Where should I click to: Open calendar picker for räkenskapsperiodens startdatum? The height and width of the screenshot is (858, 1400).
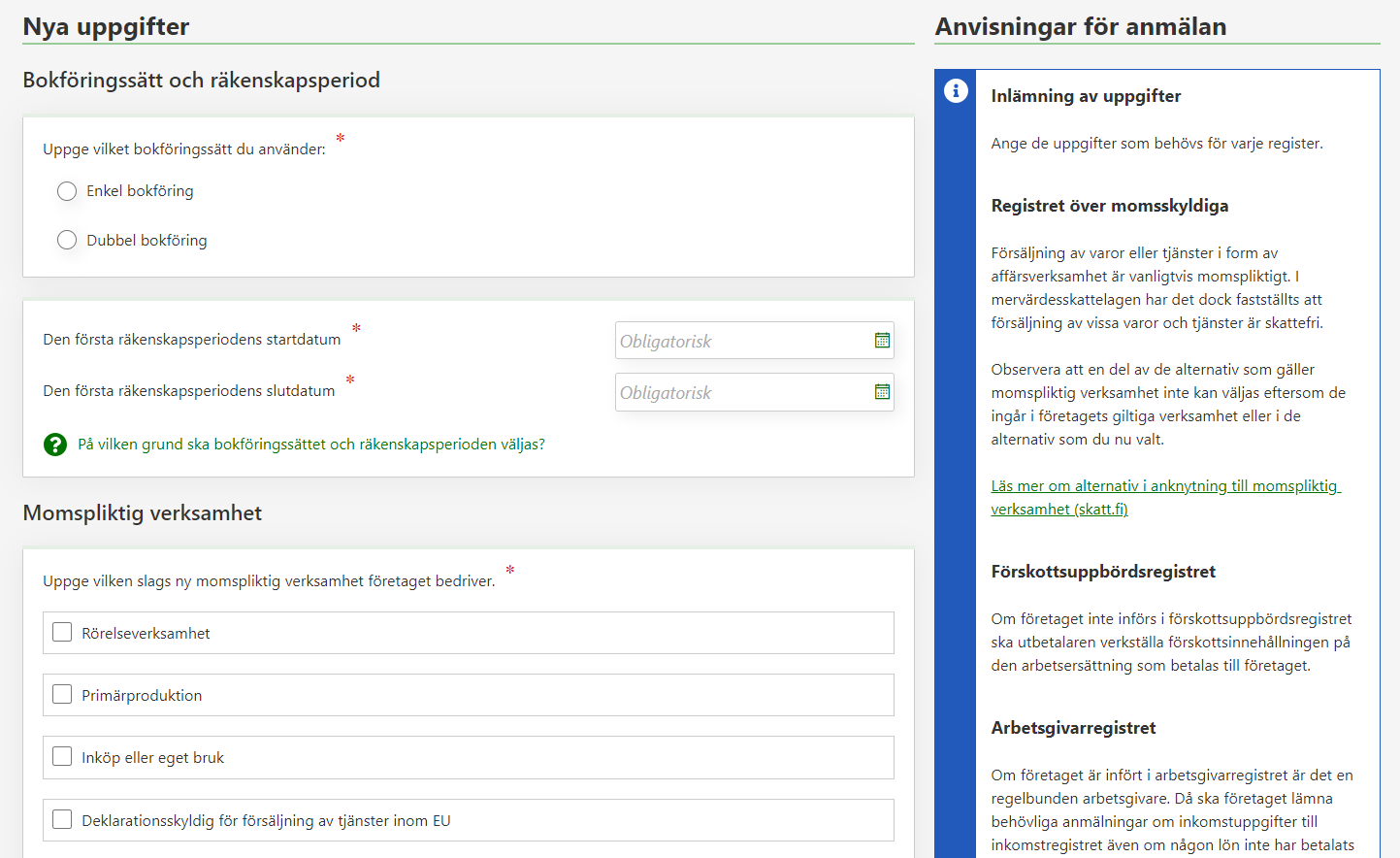(882, 341)
